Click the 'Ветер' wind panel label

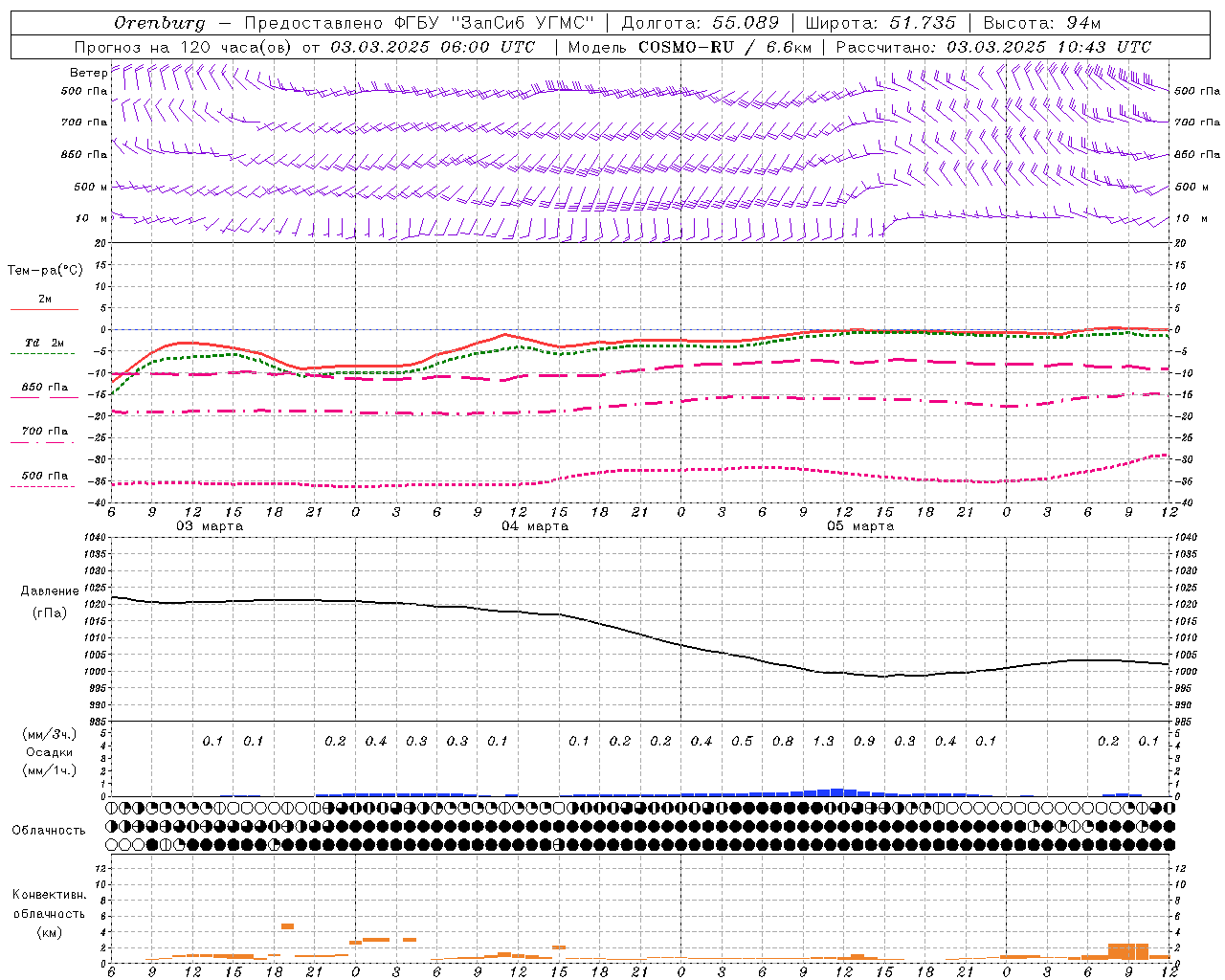pos(88,73)
